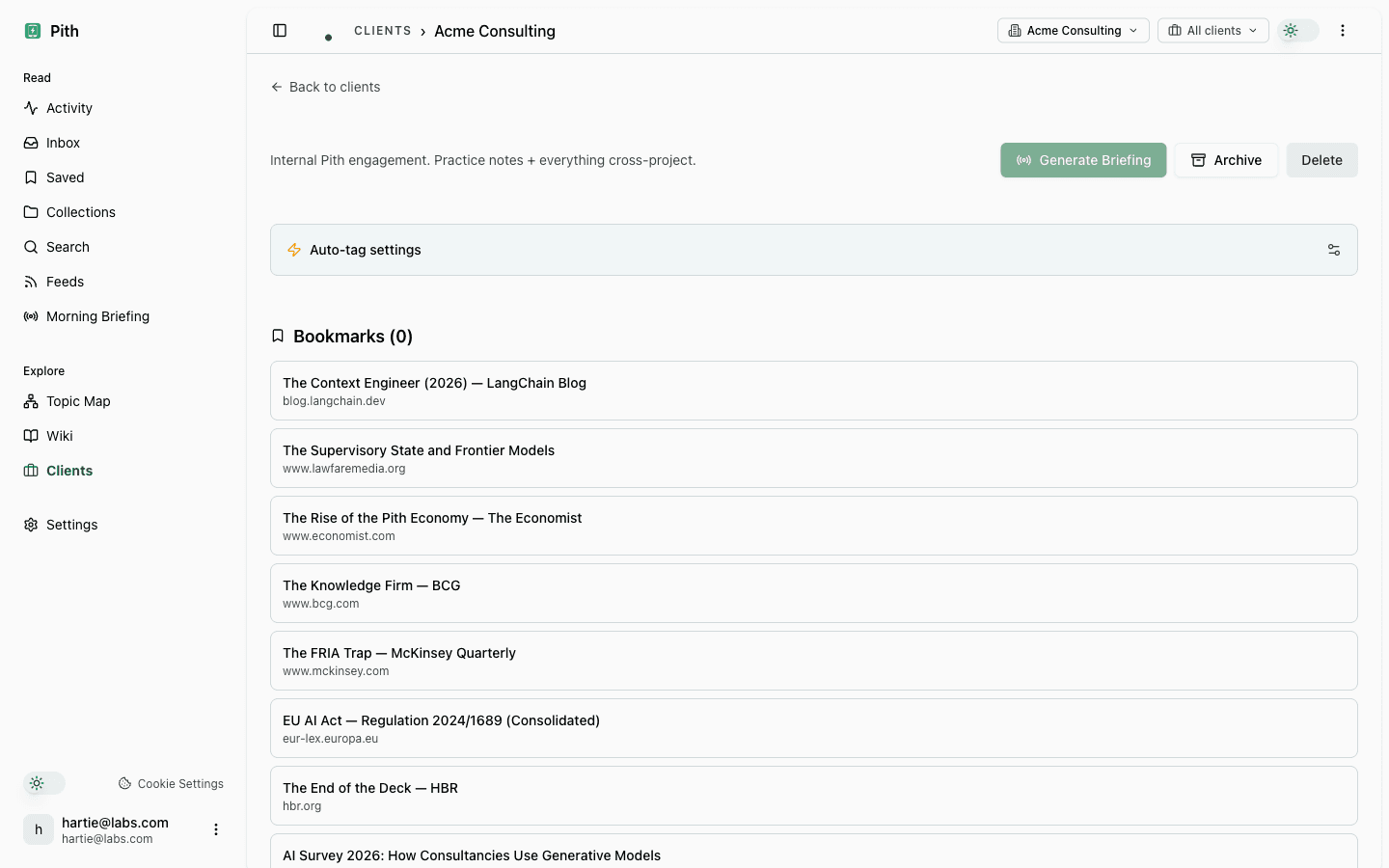1389x868 pixels.
Task: Click the CLIENTS breadcrumb link
Action: [x=383, y=31]
